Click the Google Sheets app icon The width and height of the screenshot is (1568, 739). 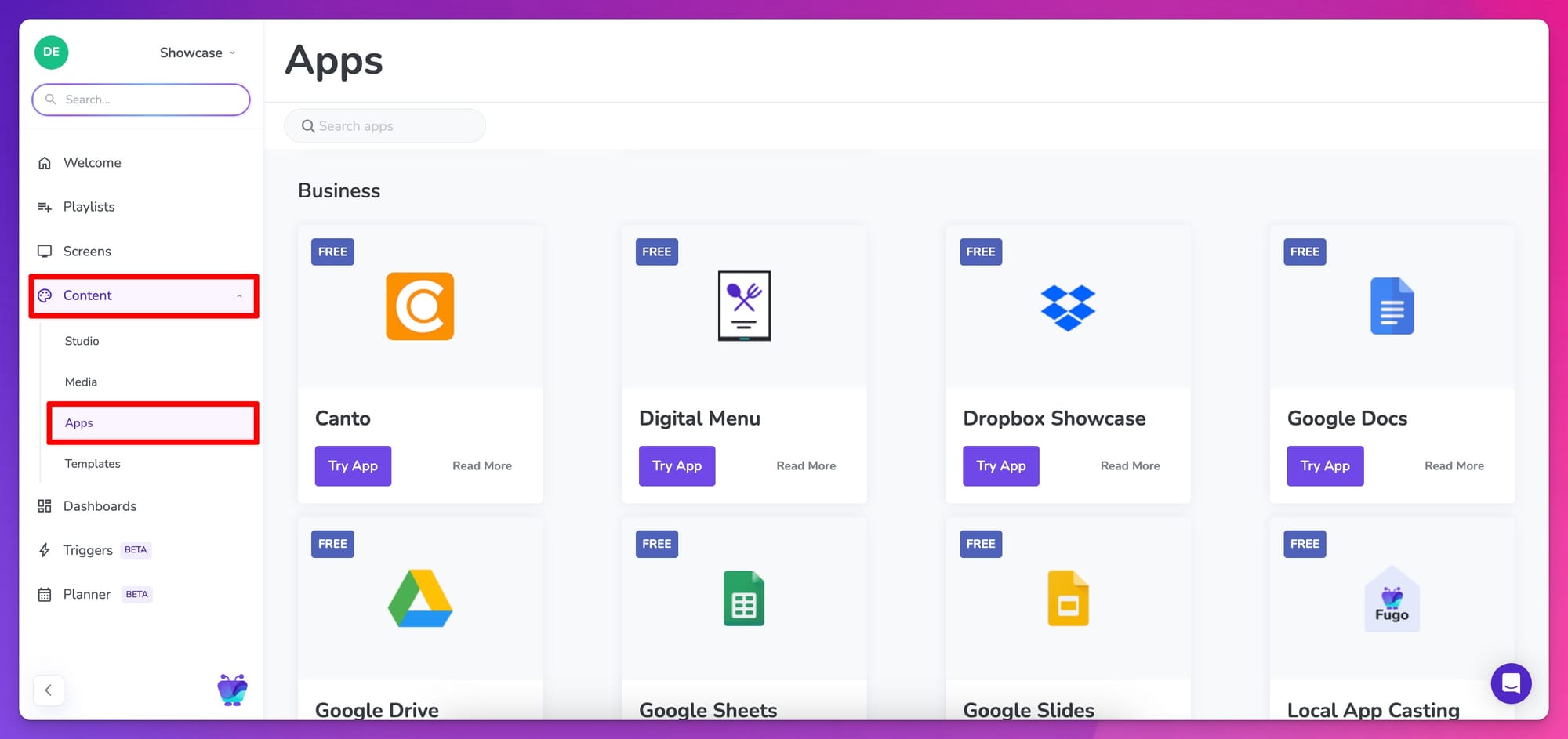744,599
